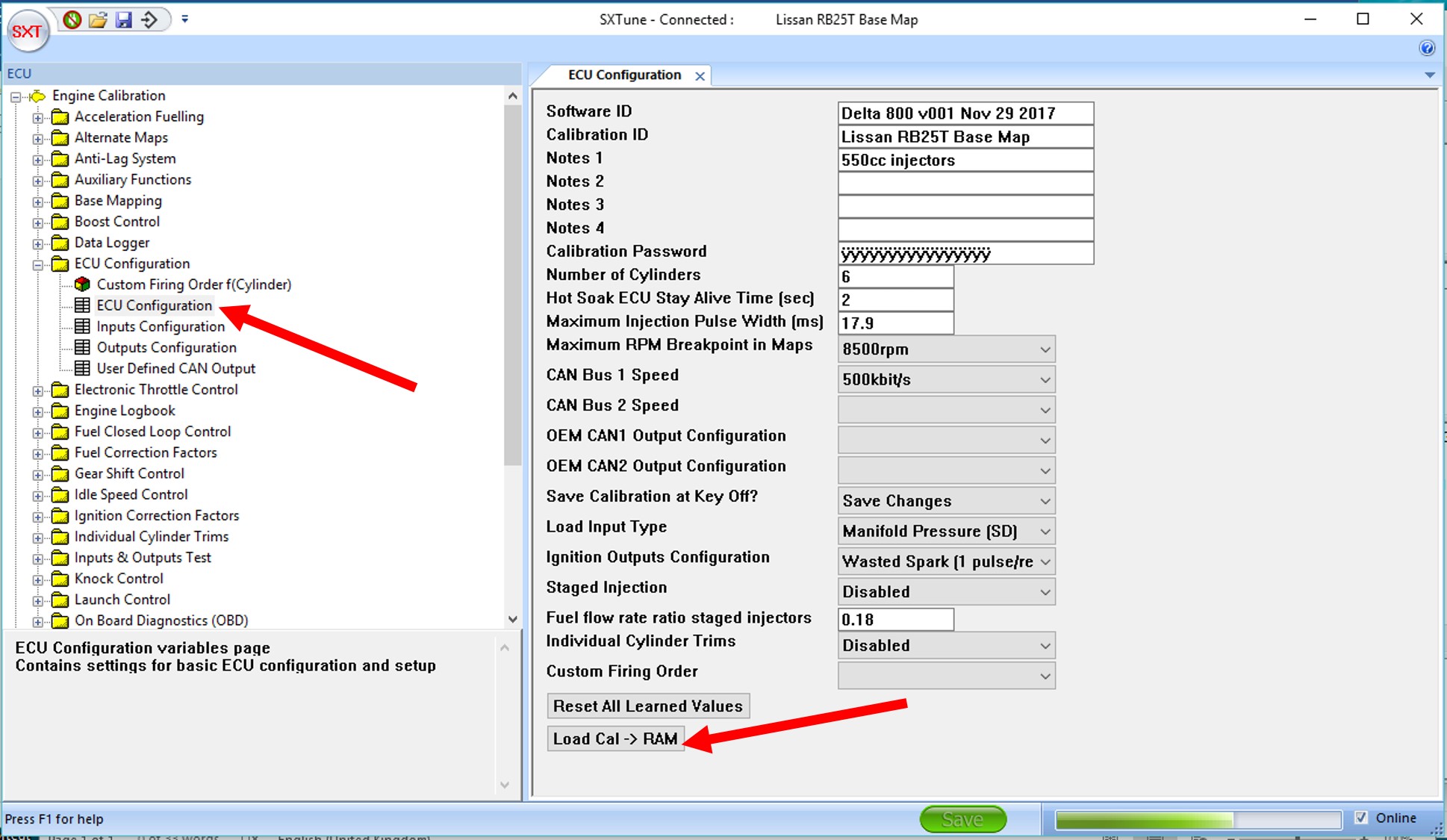Expand the Boost Control folder

(38, 223)
